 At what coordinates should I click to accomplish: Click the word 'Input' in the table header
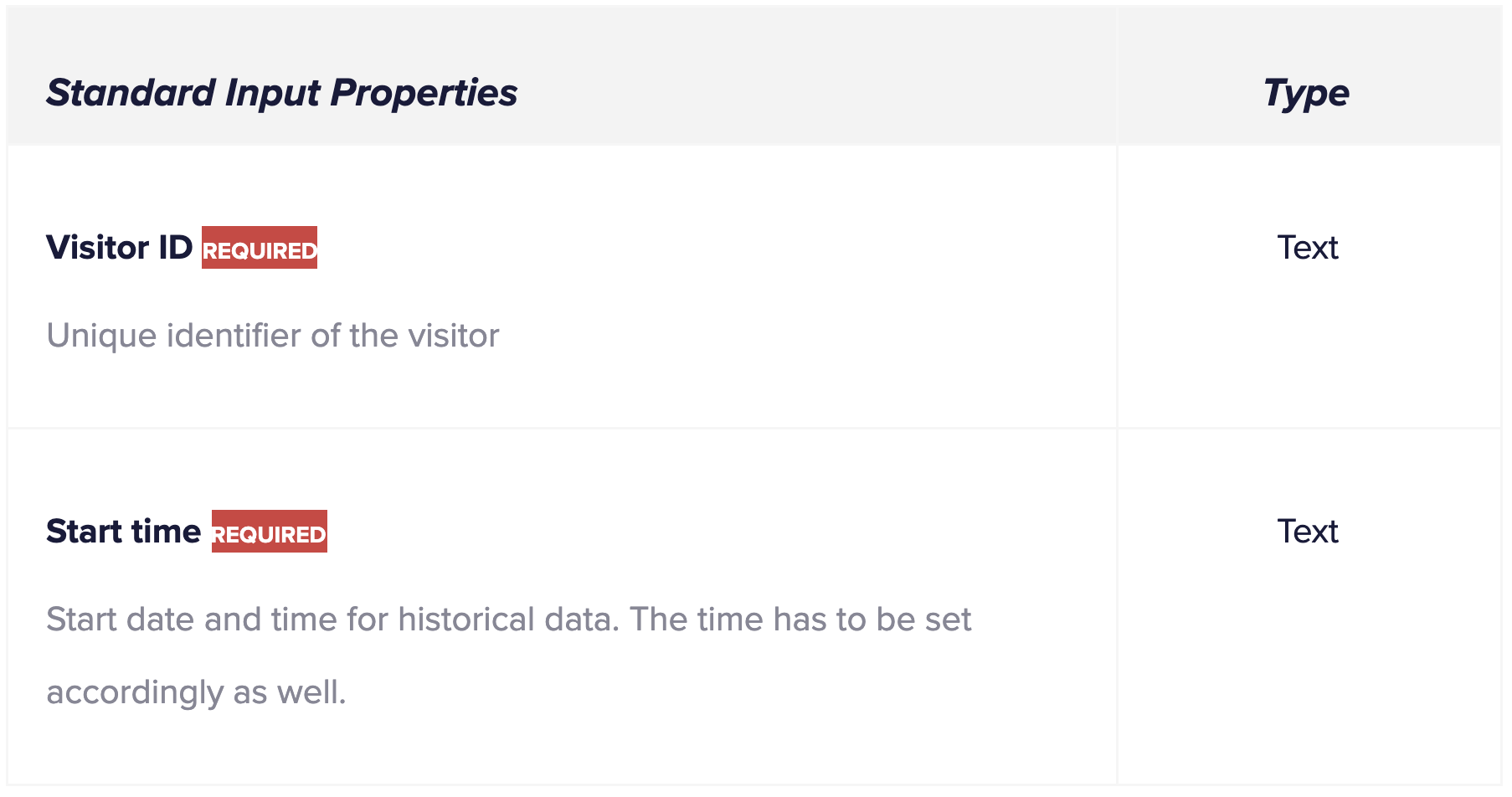click(273, 93)
